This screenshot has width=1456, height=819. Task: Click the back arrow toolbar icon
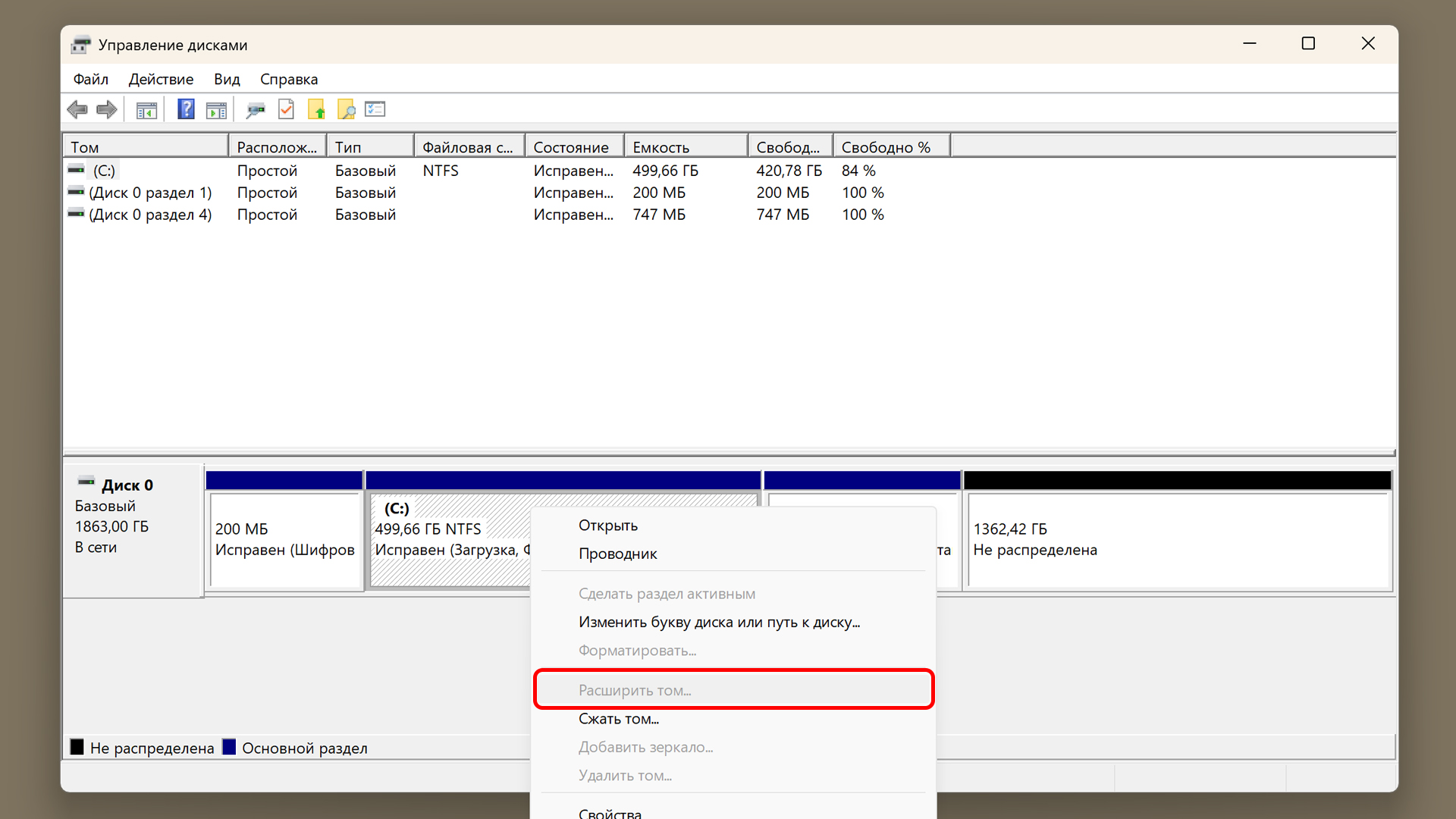pos(77,109)
